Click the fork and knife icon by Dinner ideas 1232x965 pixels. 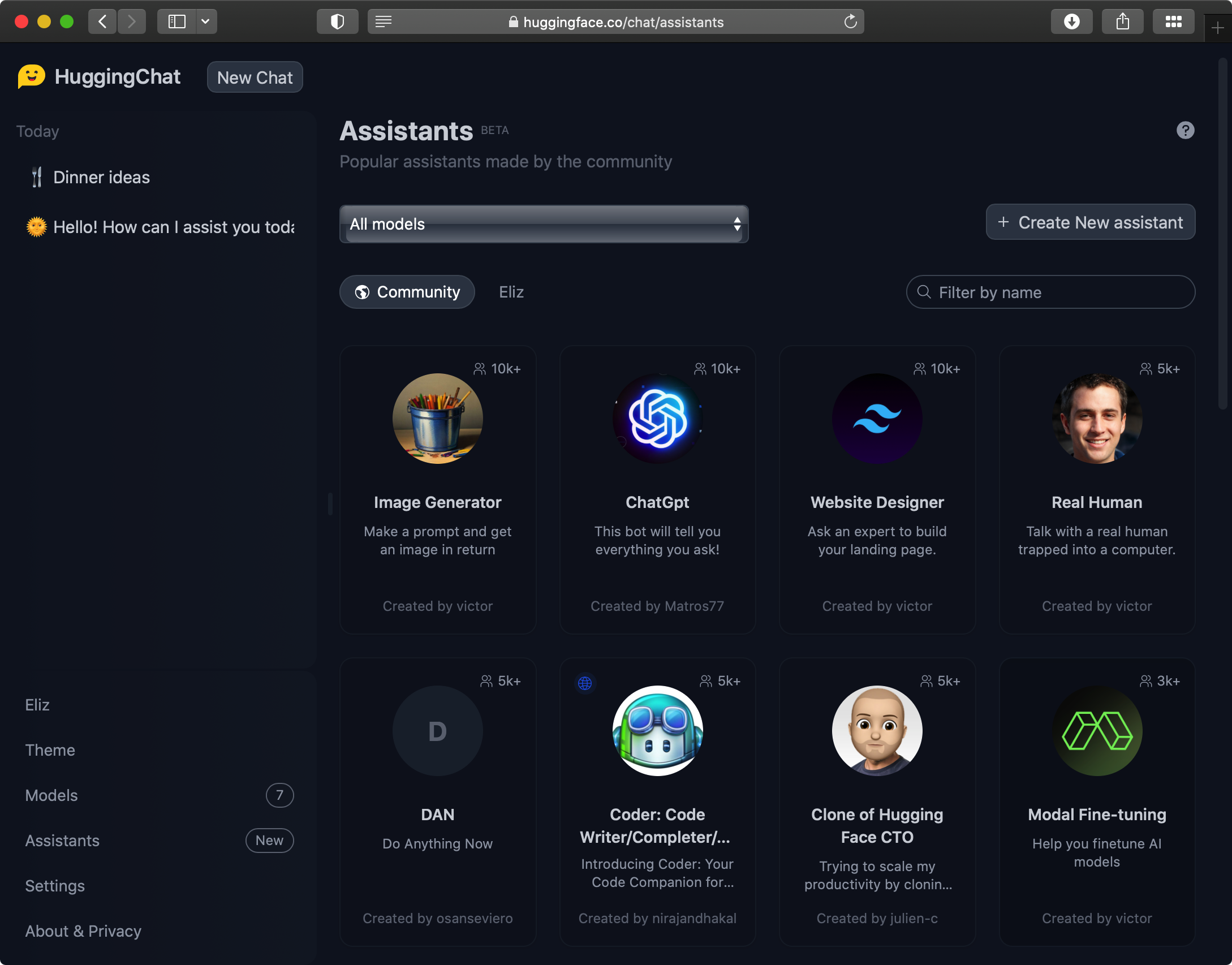click(x=37, y=177)
